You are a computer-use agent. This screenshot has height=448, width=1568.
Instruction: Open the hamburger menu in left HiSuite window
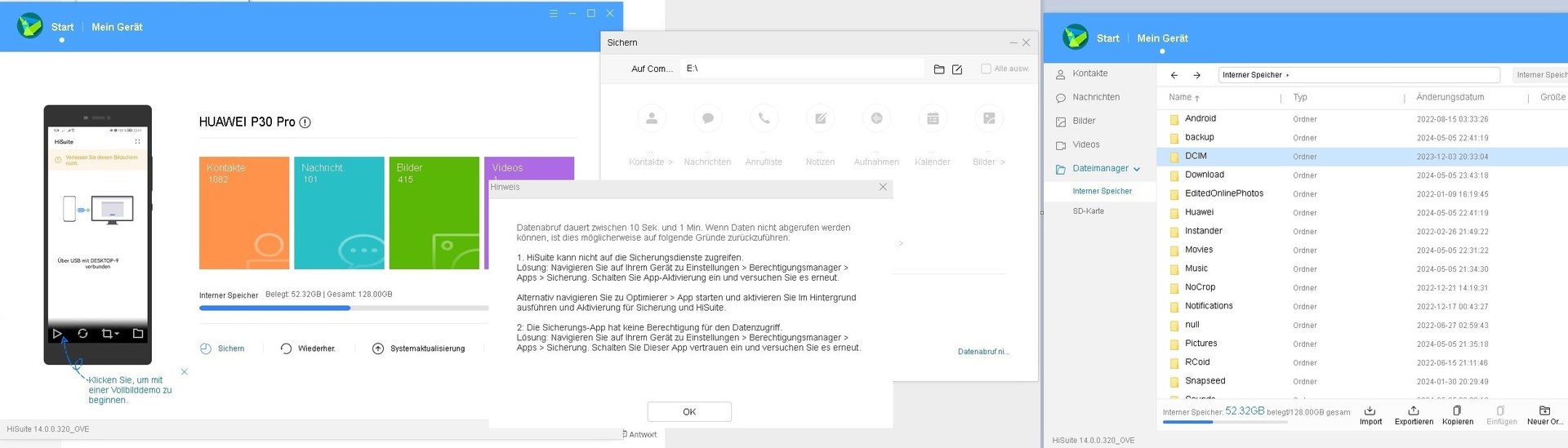[x=553, y=13]
